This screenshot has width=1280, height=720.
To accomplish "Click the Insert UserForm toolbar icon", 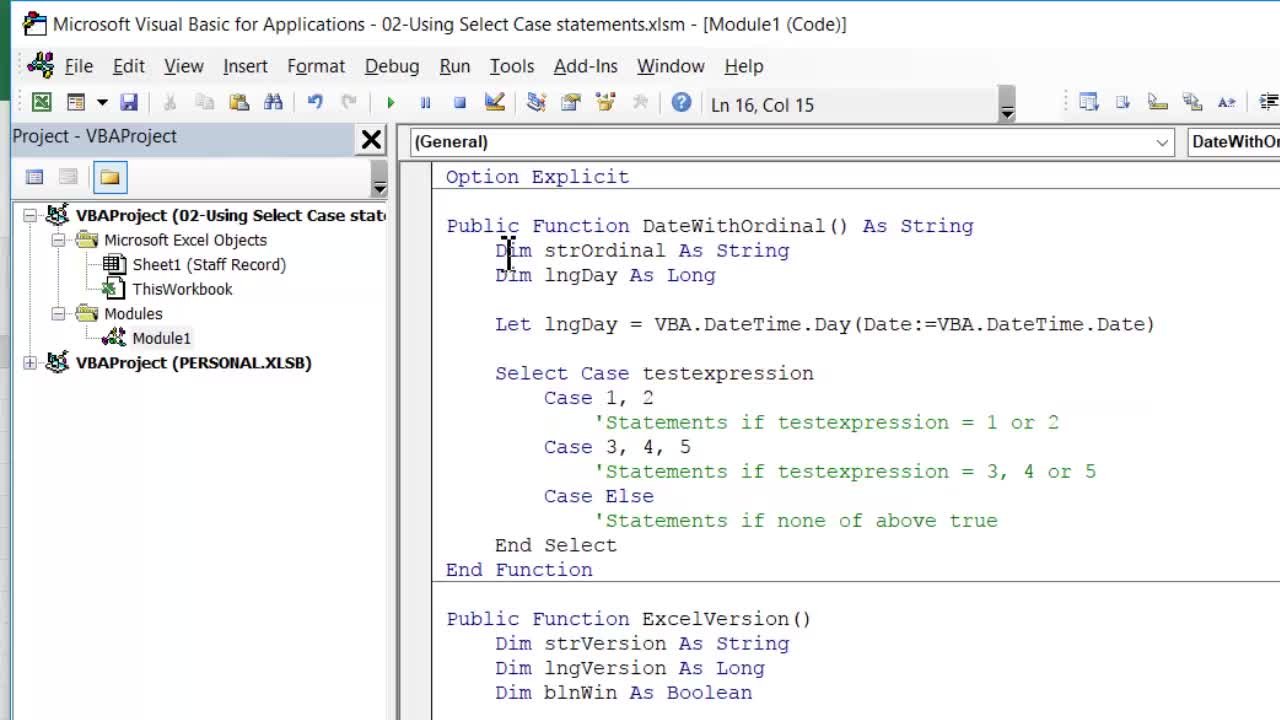I will point(76,102).
